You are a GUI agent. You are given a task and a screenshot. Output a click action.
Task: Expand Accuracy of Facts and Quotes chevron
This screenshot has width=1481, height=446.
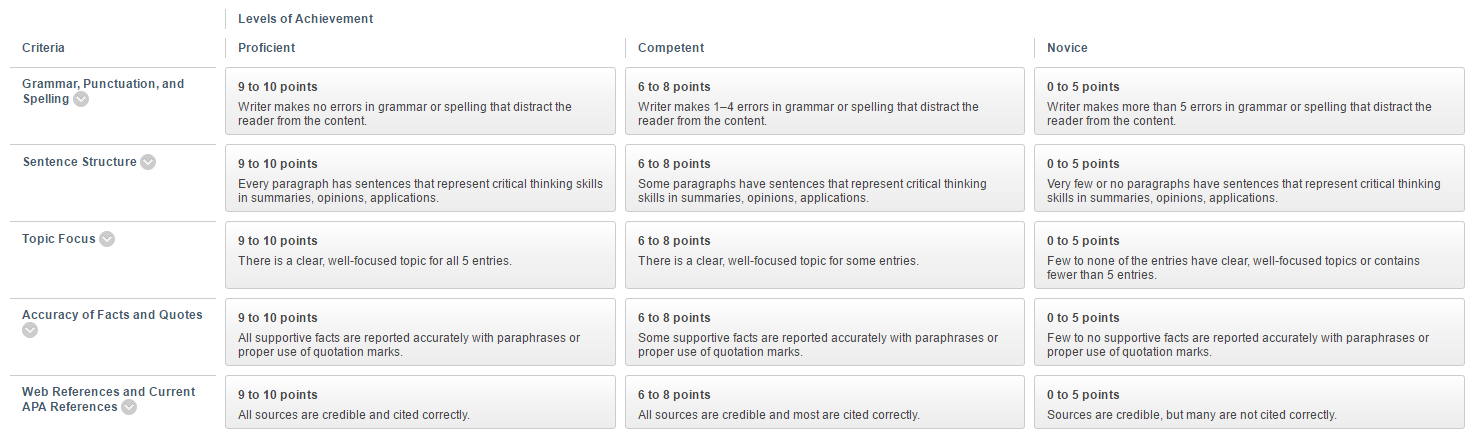point(30,330)
